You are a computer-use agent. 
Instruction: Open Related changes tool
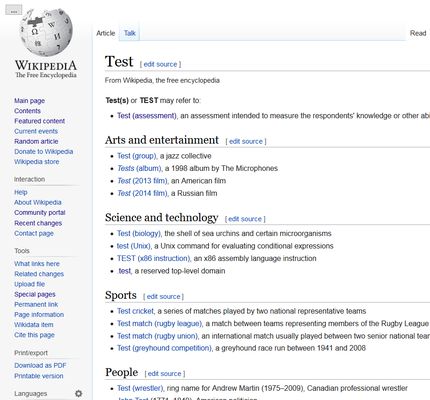point(39,274)
